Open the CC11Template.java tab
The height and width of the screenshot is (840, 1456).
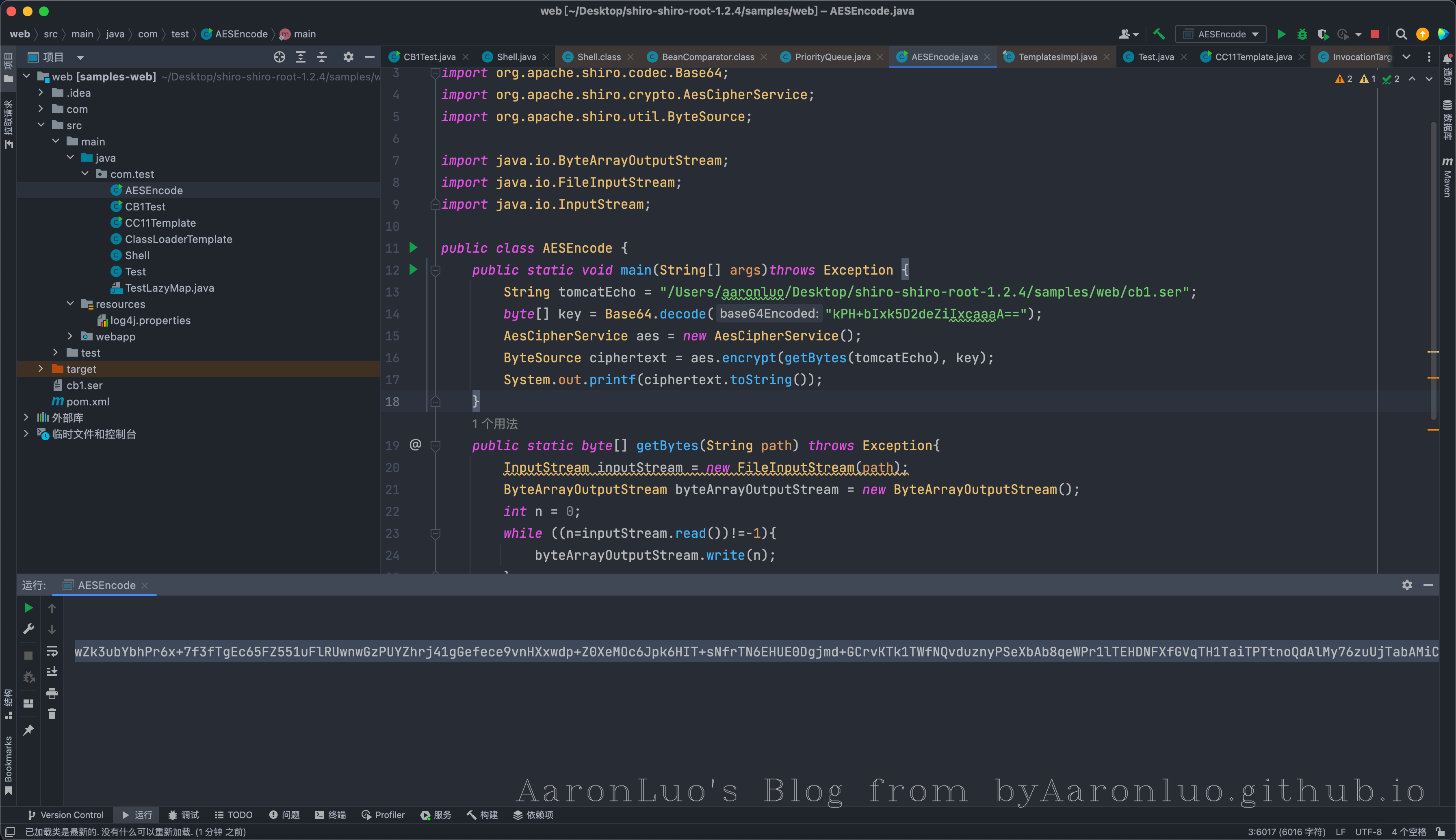pos(1253,56)
